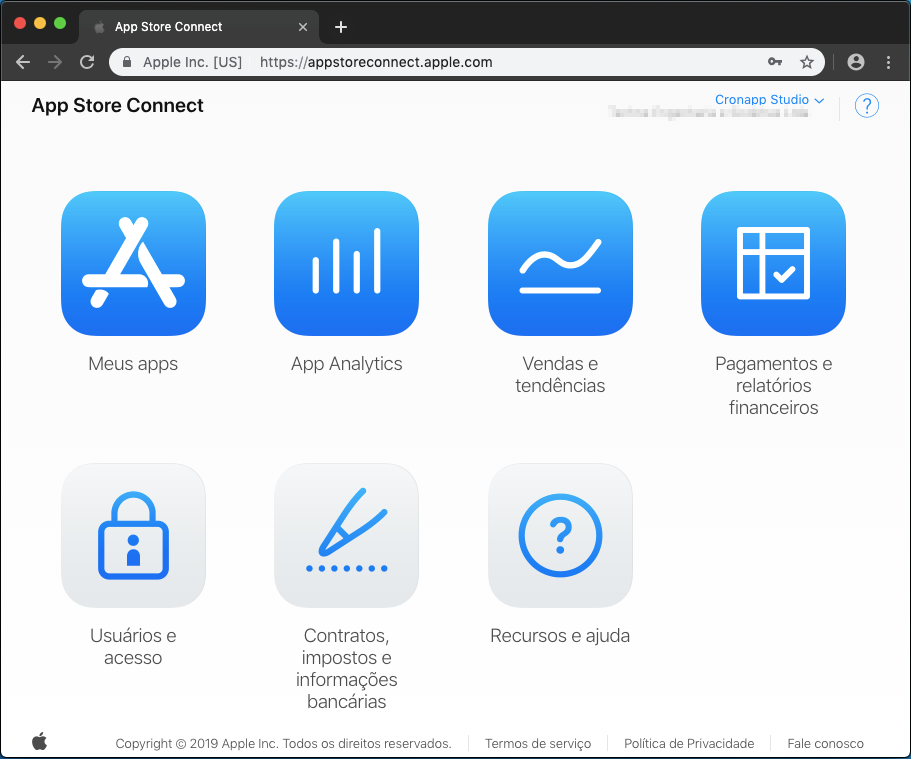Click the Copyright 2019 Apple Inc. text
Viewport: 911px width, 759px height.
284,743
